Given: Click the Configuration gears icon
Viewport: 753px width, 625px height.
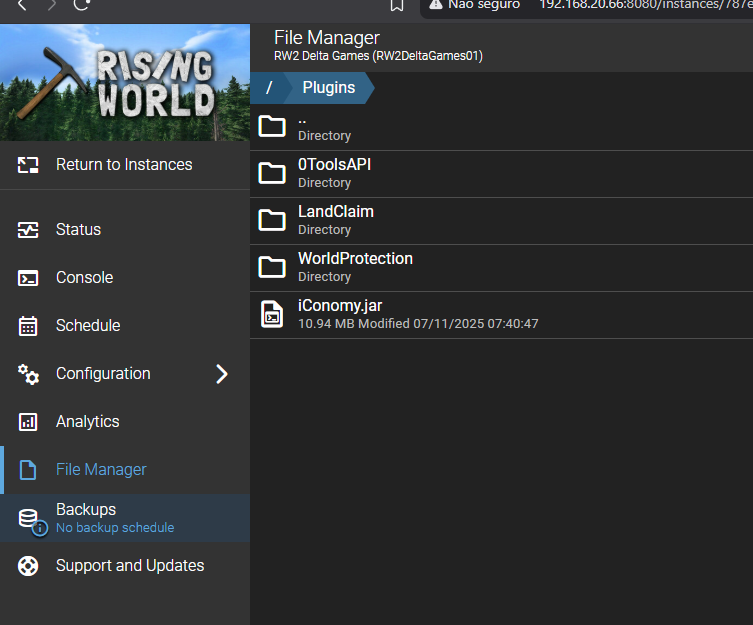Looking at the screenshot, I should pyautogui.click(x=28, y=374).
